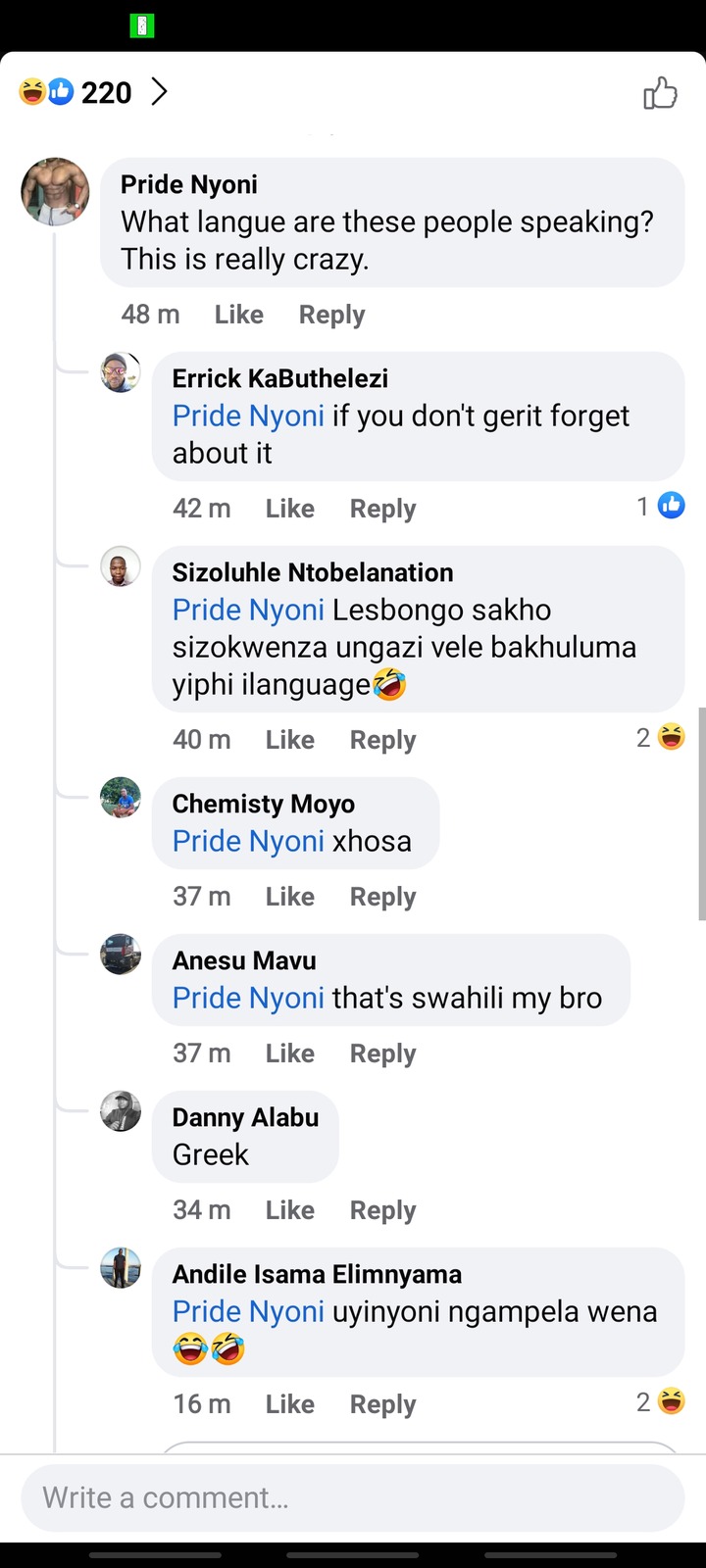Open Danny Alabu's profile avatar
The image size is (706, 1568).
(121, 1111)
